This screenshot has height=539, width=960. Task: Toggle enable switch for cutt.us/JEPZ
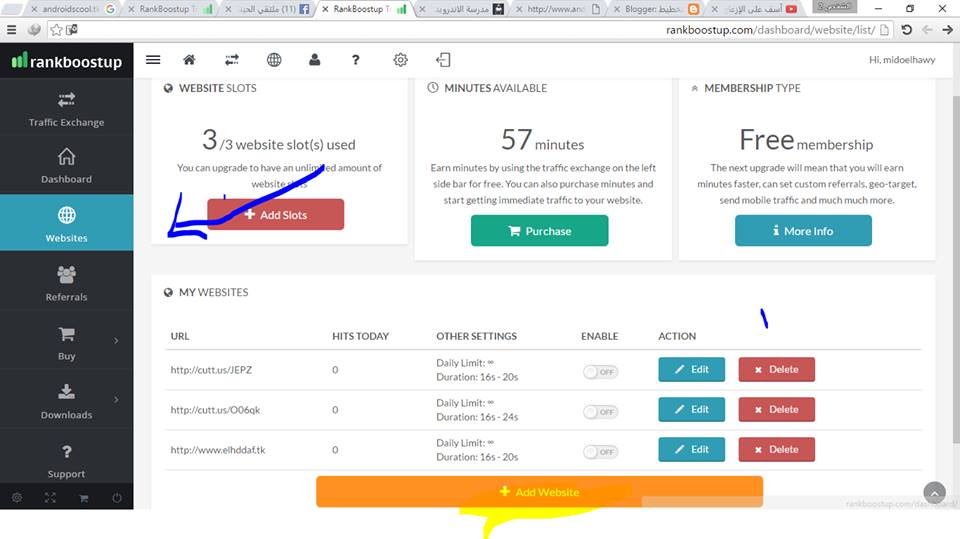(x=600, y=372)
